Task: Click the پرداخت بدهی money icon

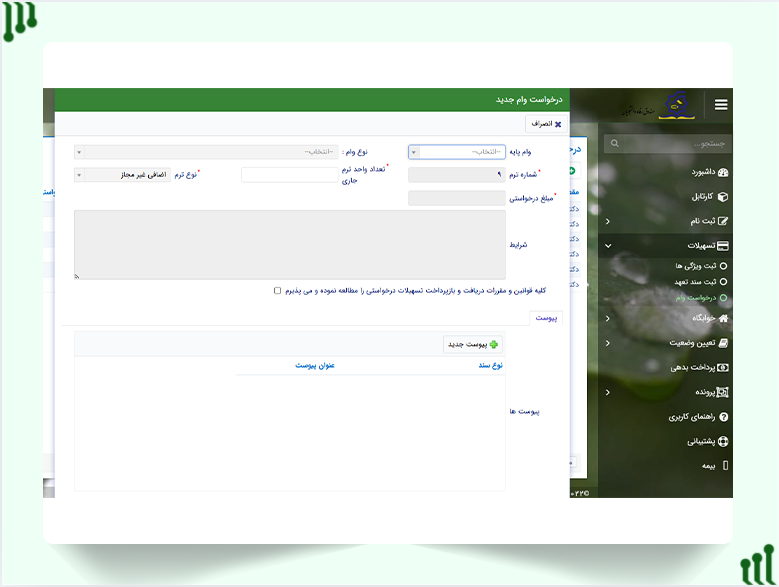Action: point(723,367)
